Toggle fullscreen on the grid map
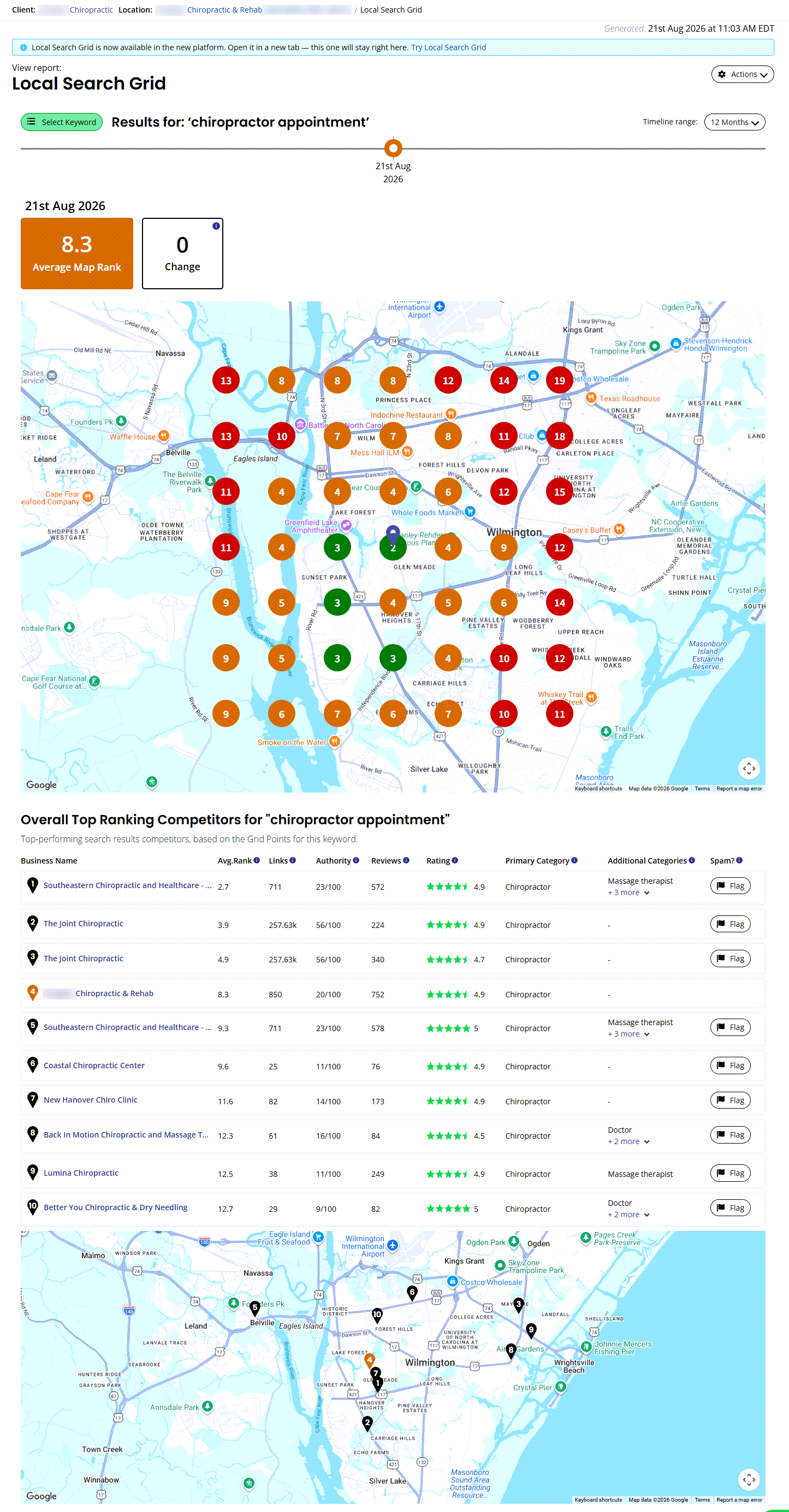 click(x=749, y=768)
